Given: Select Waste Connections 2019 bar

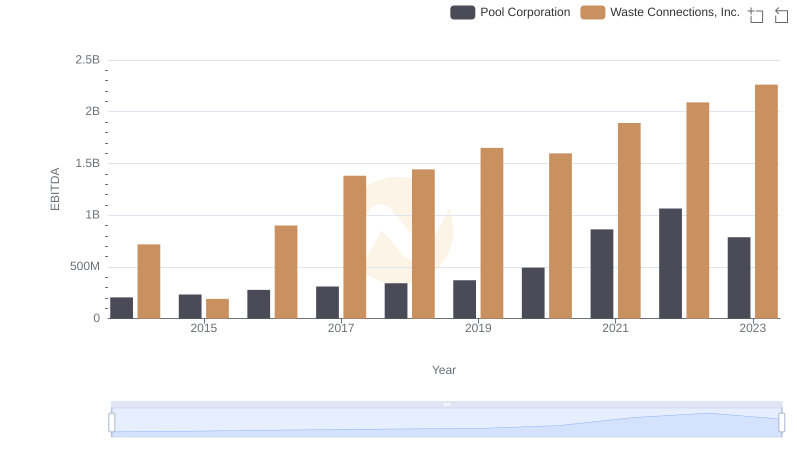Looking at the screenshot, I should (x=492, y=233).
